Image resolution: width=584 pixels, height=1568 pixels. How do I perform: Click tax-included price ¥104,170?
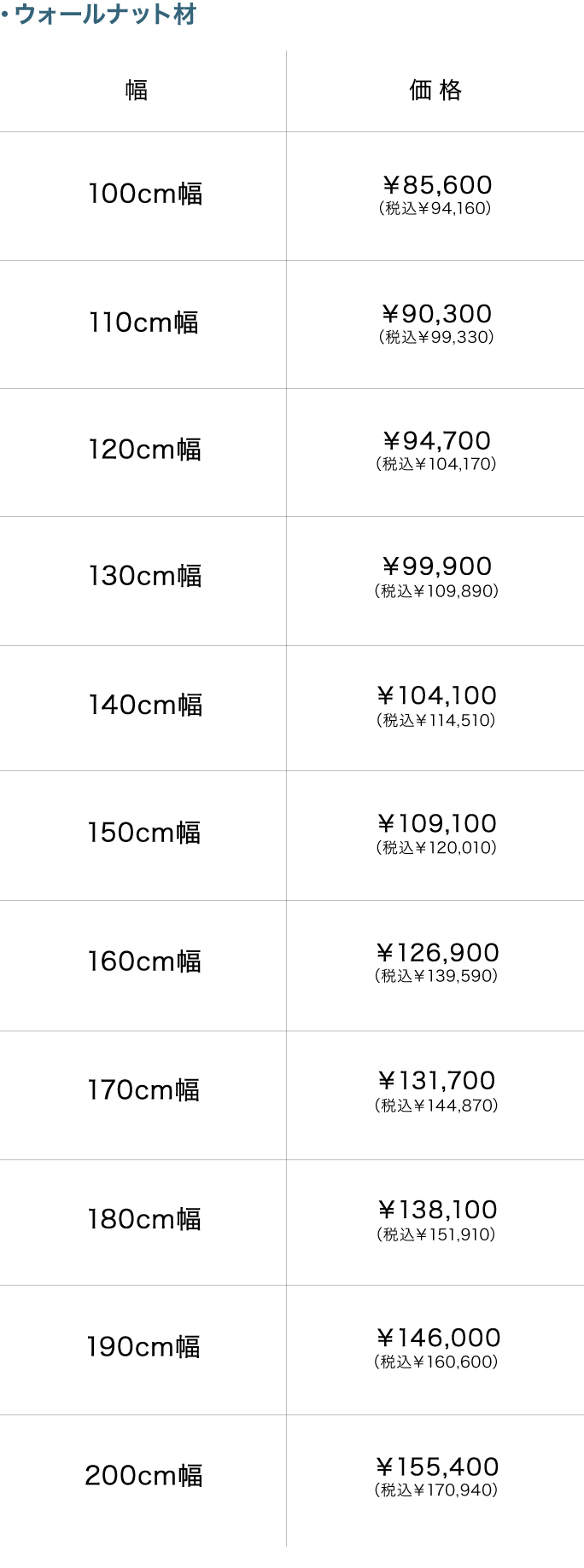436,464
